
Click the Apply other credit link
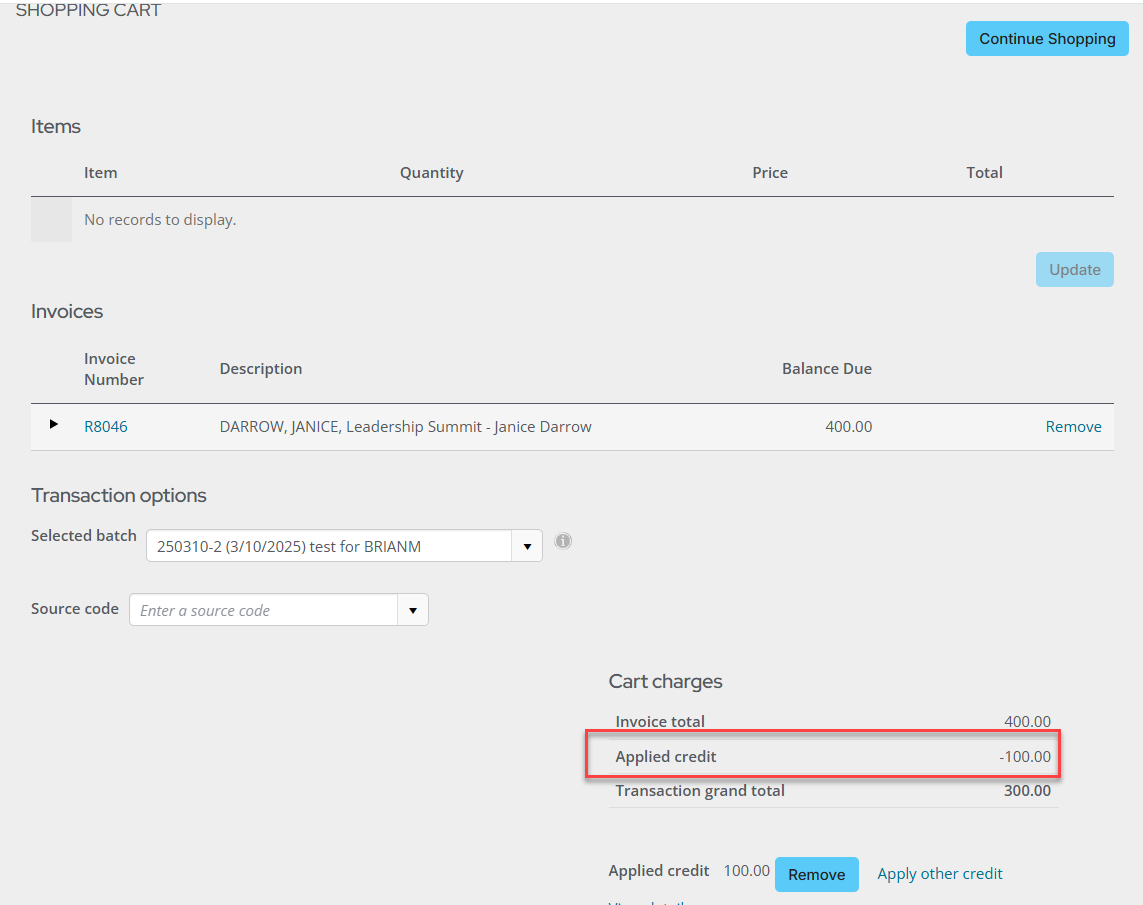click(x=939, y=874)
